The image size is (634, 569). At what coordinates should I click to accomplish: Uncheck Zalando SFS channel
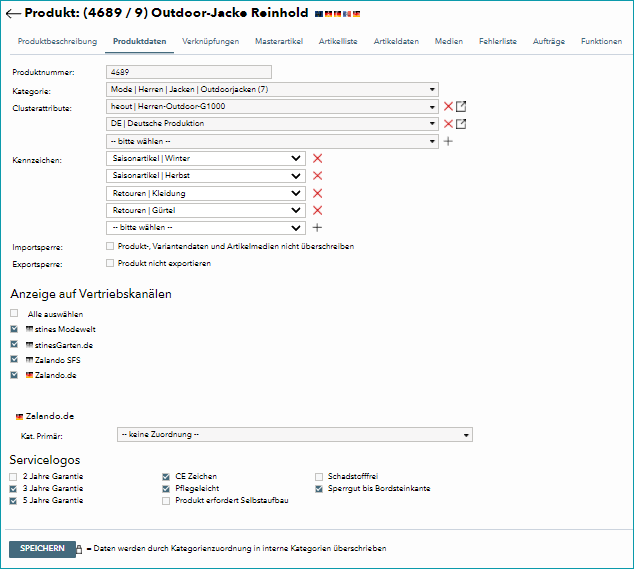click(x=14, y=359)
